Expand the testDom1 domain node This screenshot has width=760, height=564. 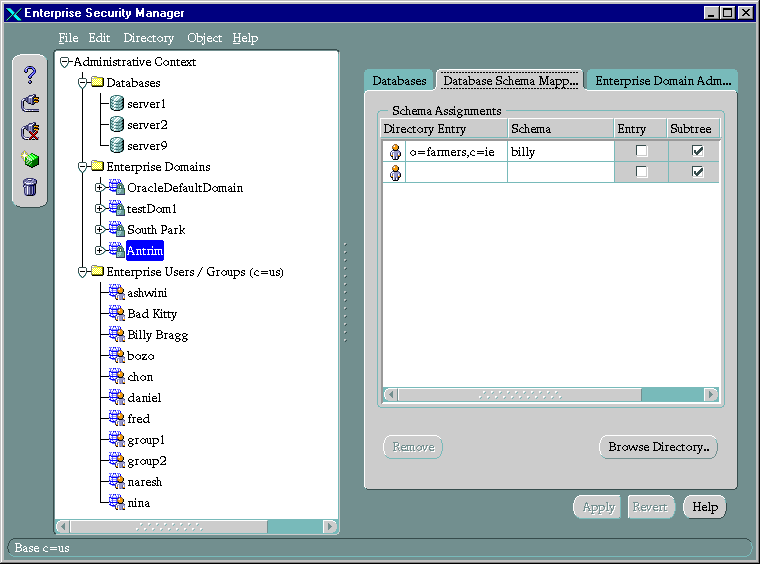(x=99, y=209)
